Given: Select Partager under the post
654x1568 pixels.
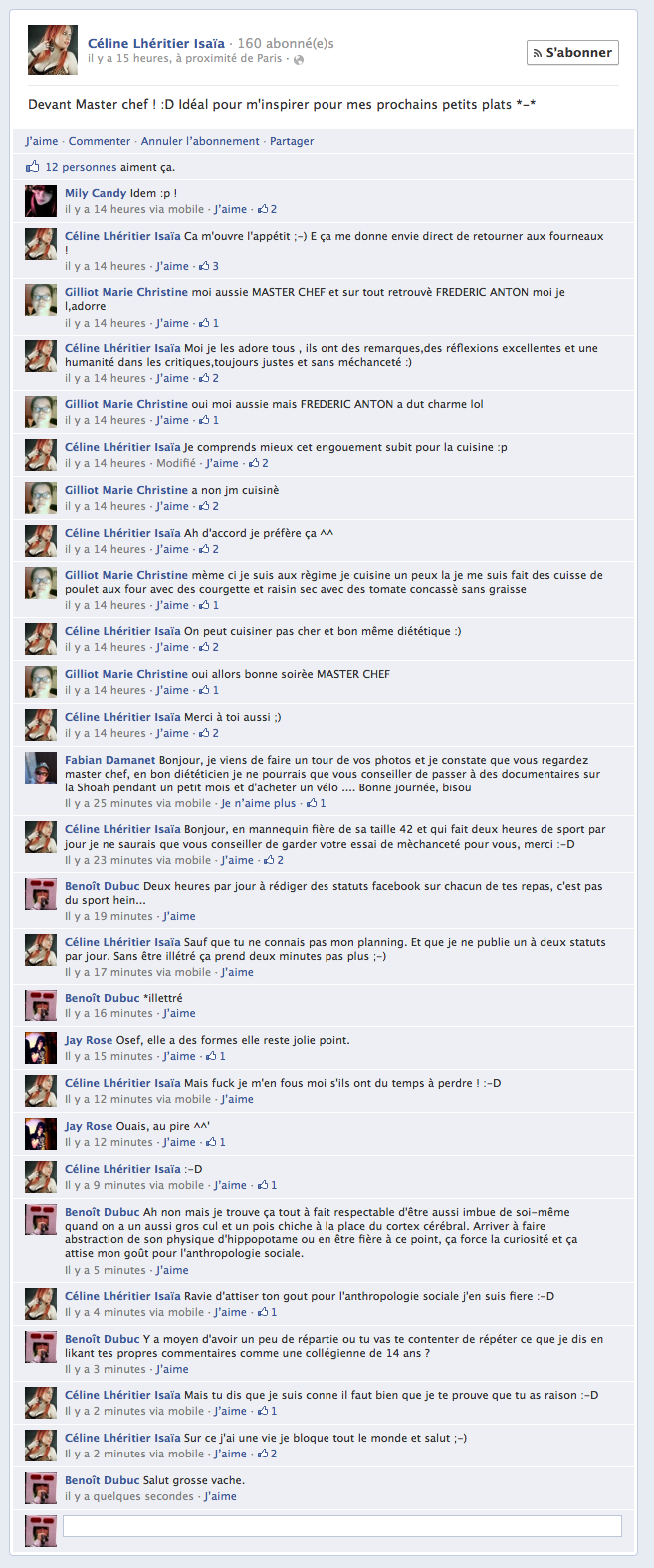Looking at the screenshot, I should [x=292, y=141].
